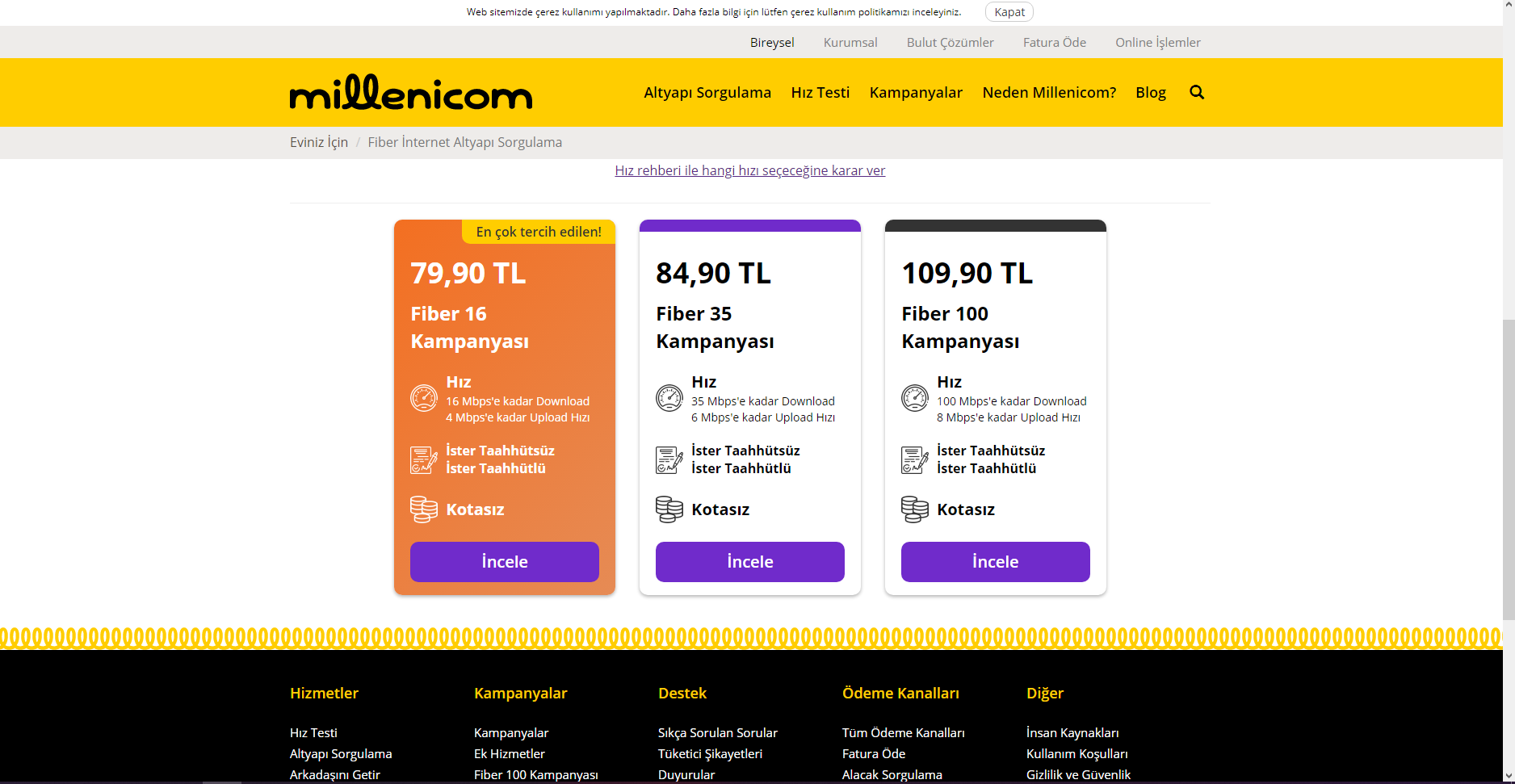Open Fiber 100 Kampanyası footer link

[x=536, y=774]
